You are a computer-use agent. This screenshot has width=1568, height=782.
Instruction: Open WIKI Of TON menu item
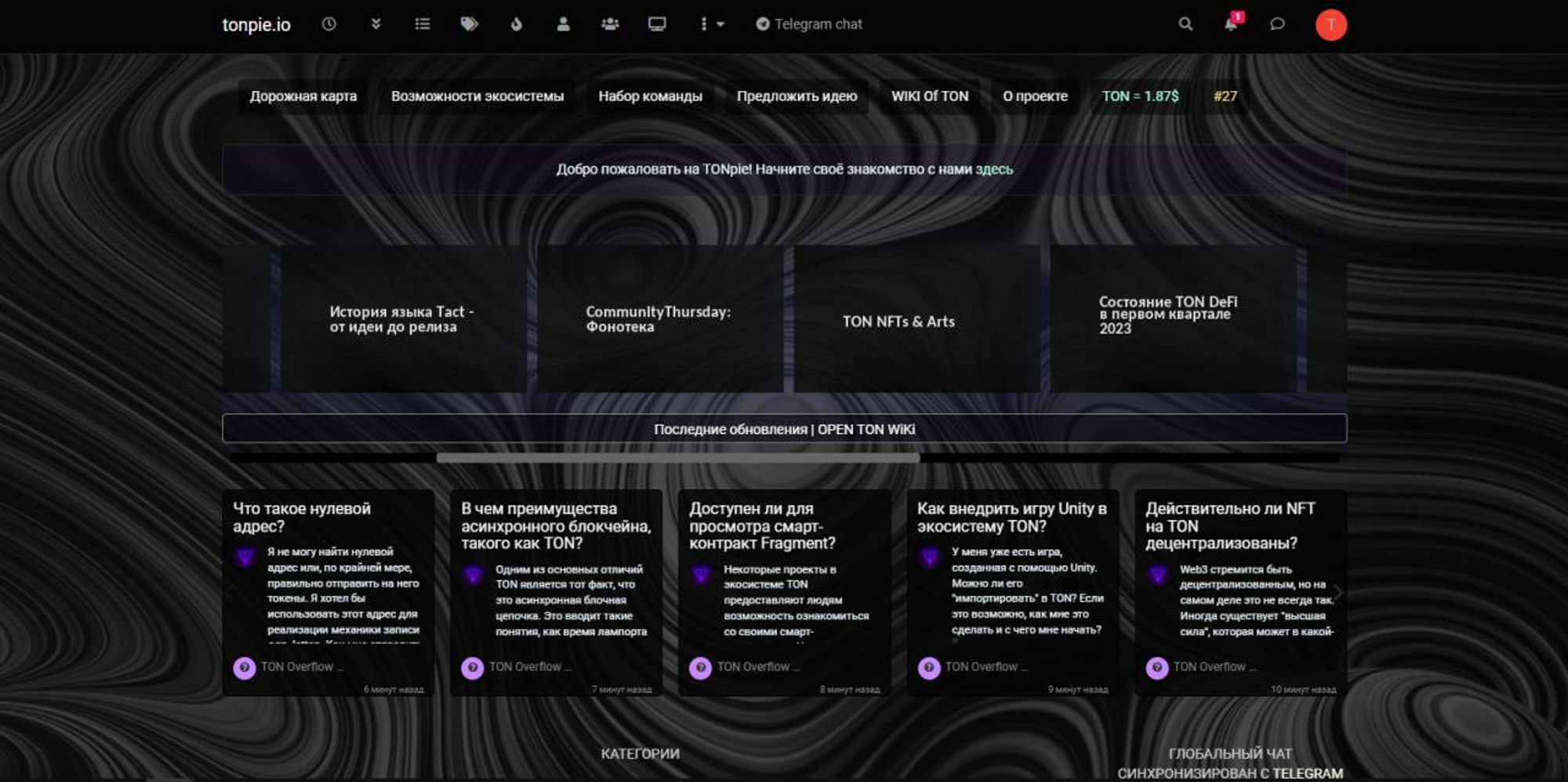click(930, 96)
